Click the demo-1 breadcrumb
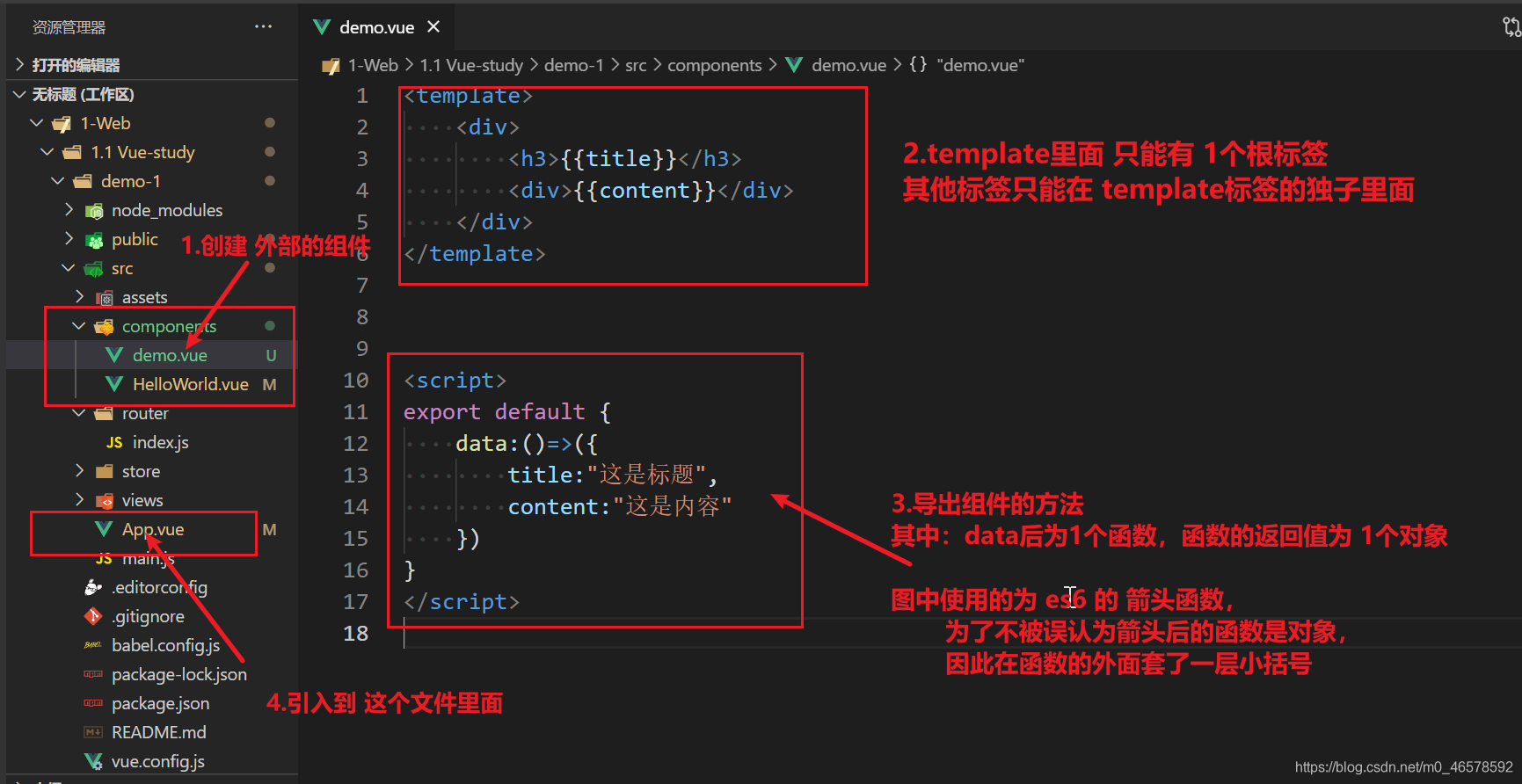The image size is (1522, 784). point(573,65)
